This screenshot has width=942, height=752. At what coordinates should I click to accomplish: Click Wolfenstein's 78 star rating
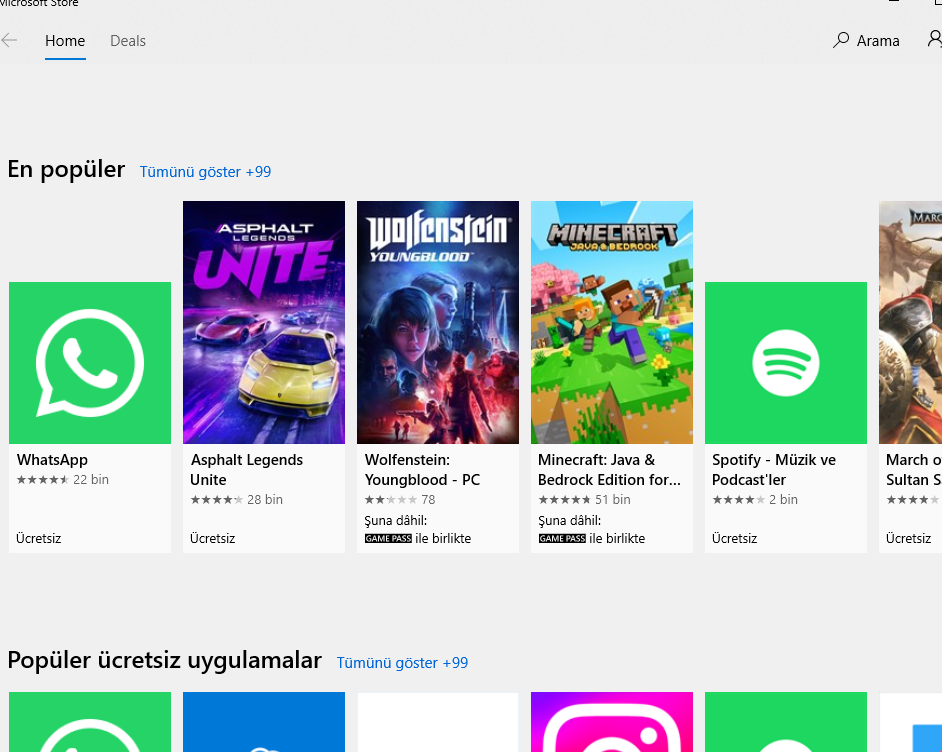400,499
